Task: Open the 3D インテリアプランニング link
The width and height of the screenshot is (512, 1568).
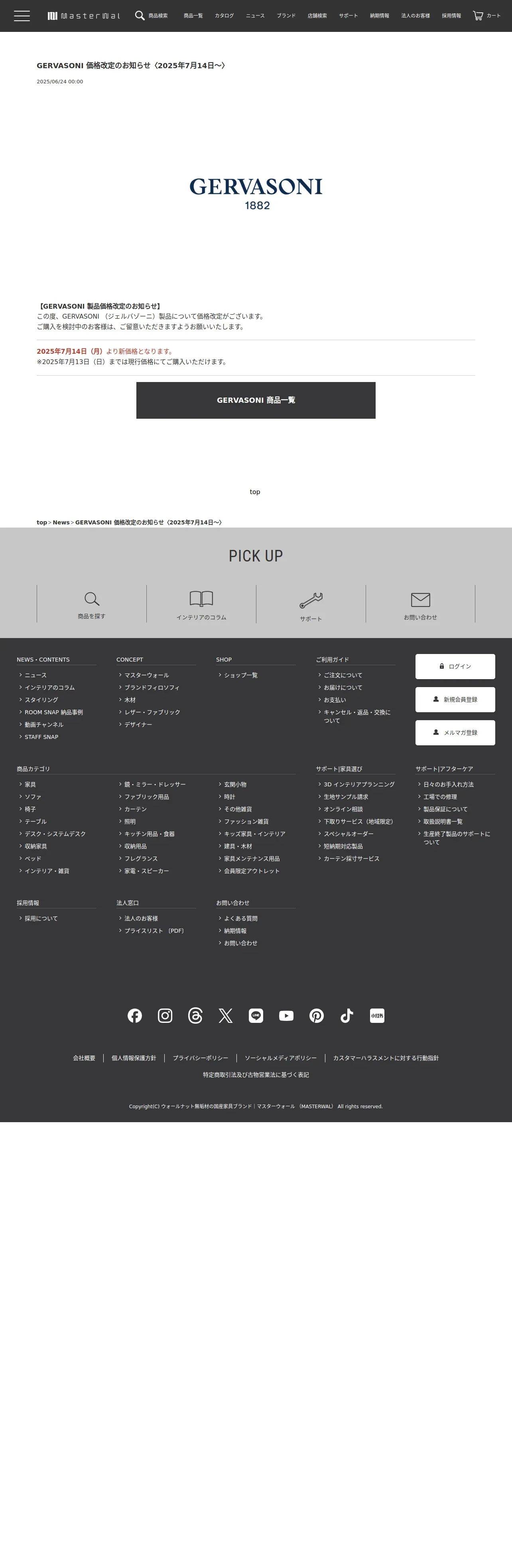Action: [x=358, y=785]
